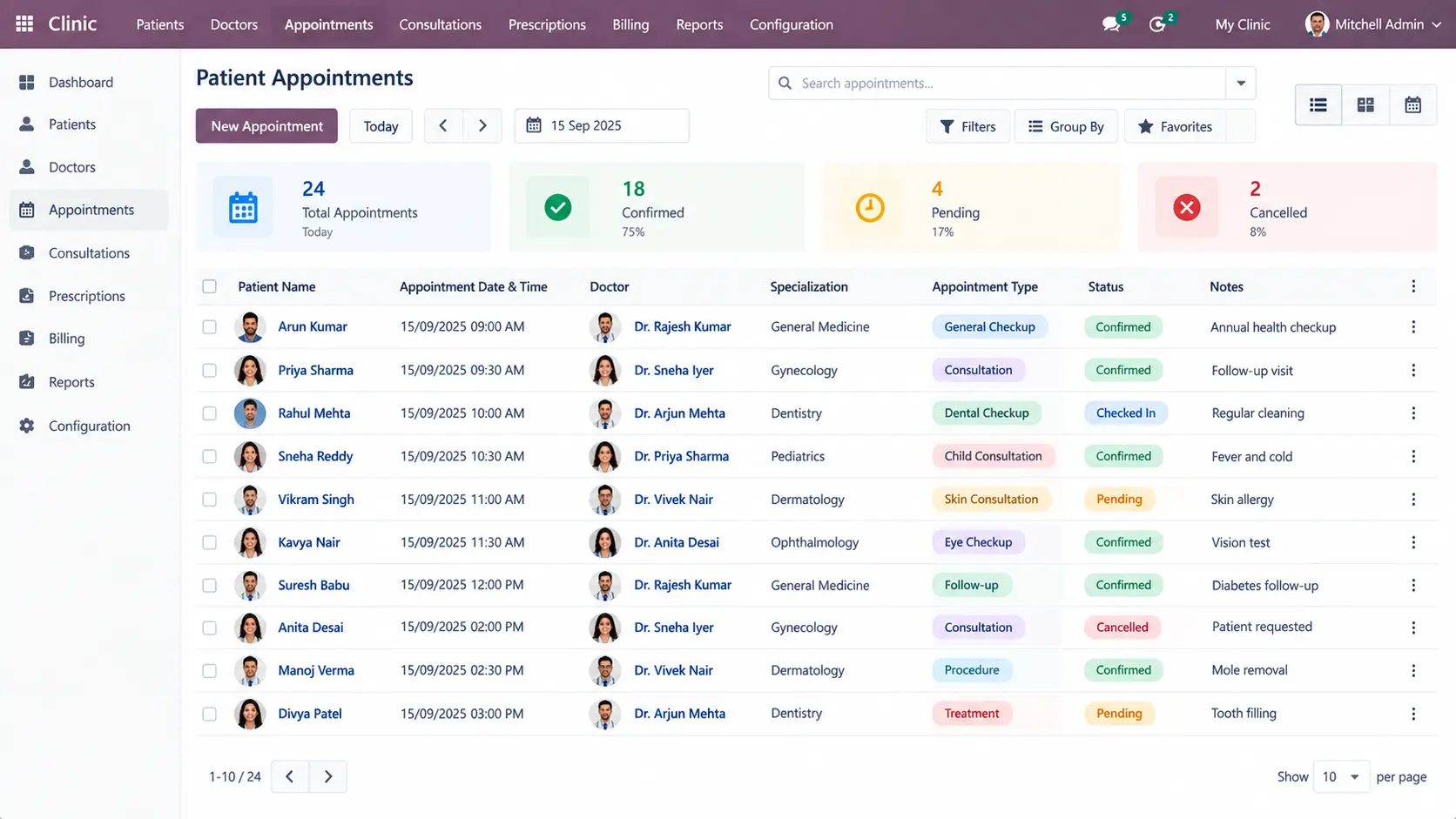Toggle the select-all checkbox in table header

[x=210, y=286]
